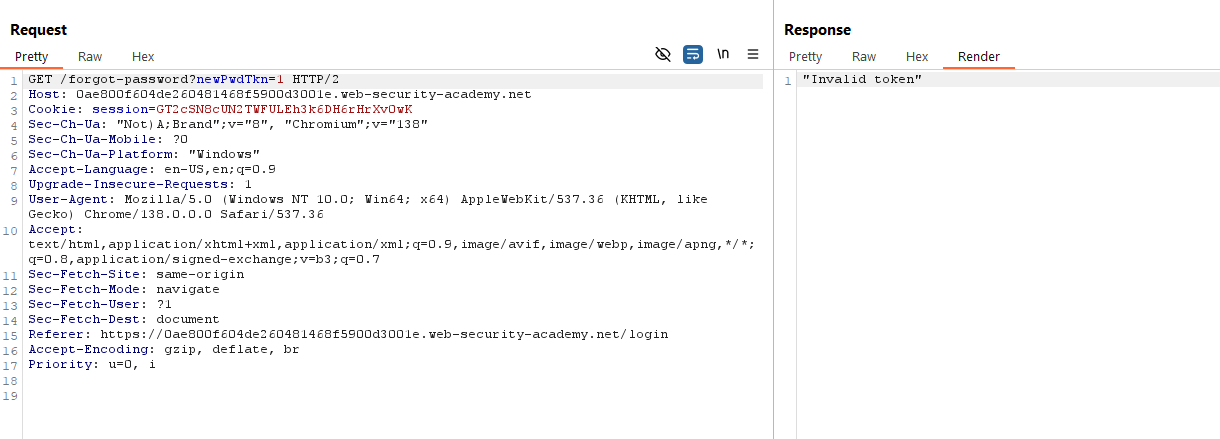Toggle the \n non-printable characters button
Image resolution: width=1220 pixels, height=439 pixels.
pyautogui.click(x=723, y=54)
